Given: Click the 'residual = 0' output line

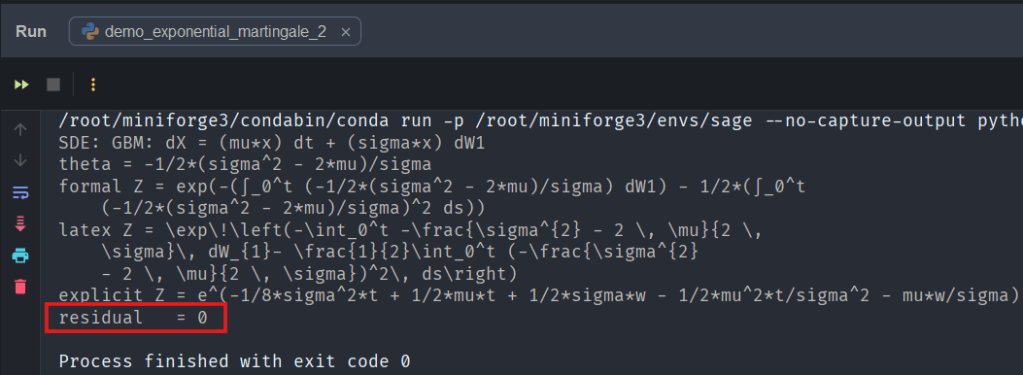Looking at the screenshot, I should 133,318.
